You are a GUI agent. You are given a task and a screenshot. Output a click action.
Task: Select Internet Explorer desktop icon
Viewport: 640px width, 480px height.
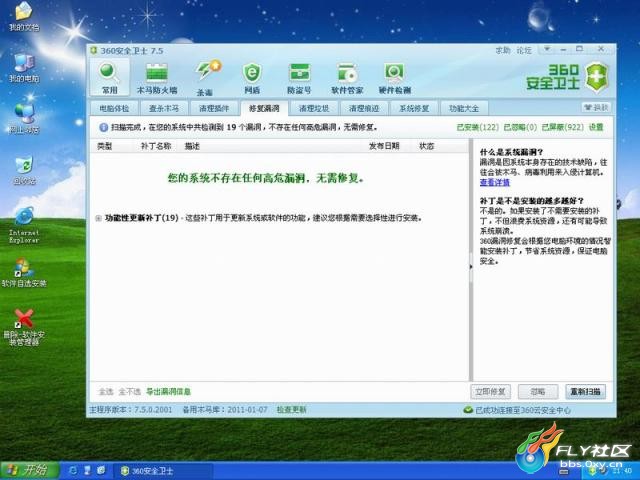(24, 225)
